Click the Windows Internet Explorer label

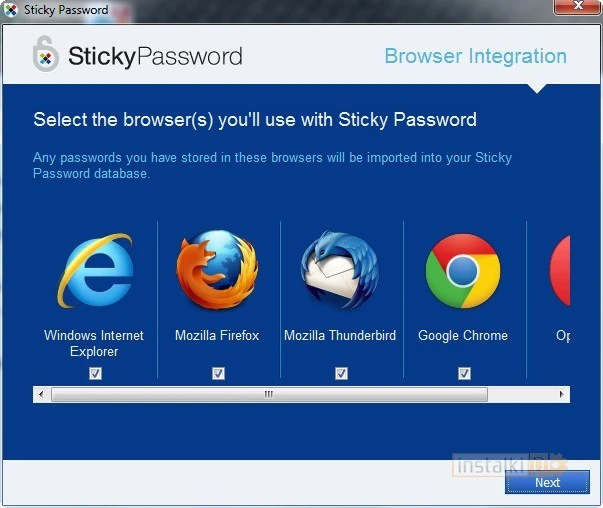94,343
